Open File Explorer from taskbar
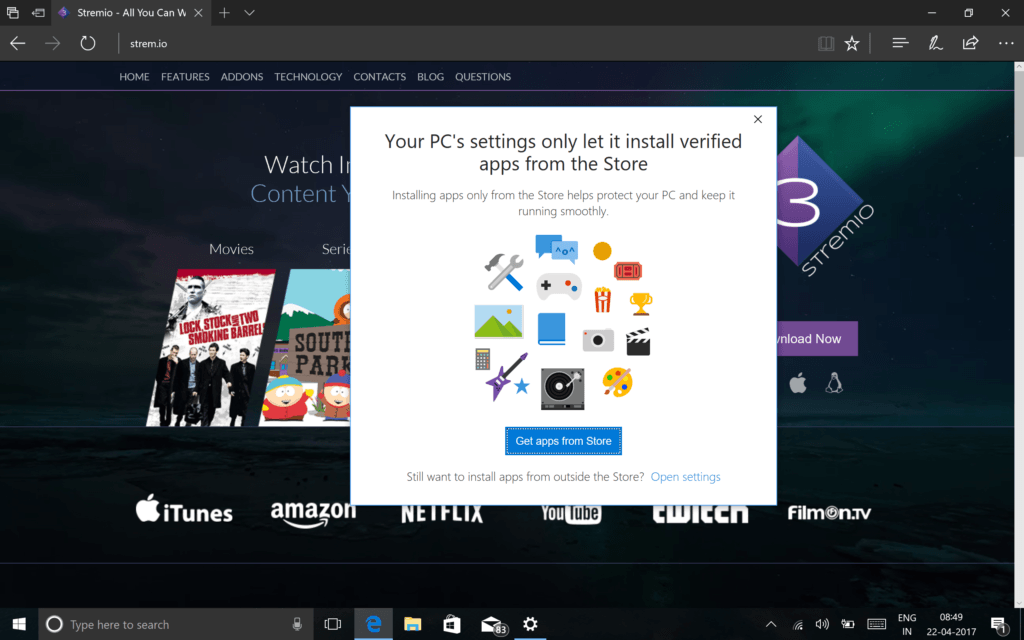This screenshot has height=640, width=1024. pyautogui.click(x=413, y=624)
